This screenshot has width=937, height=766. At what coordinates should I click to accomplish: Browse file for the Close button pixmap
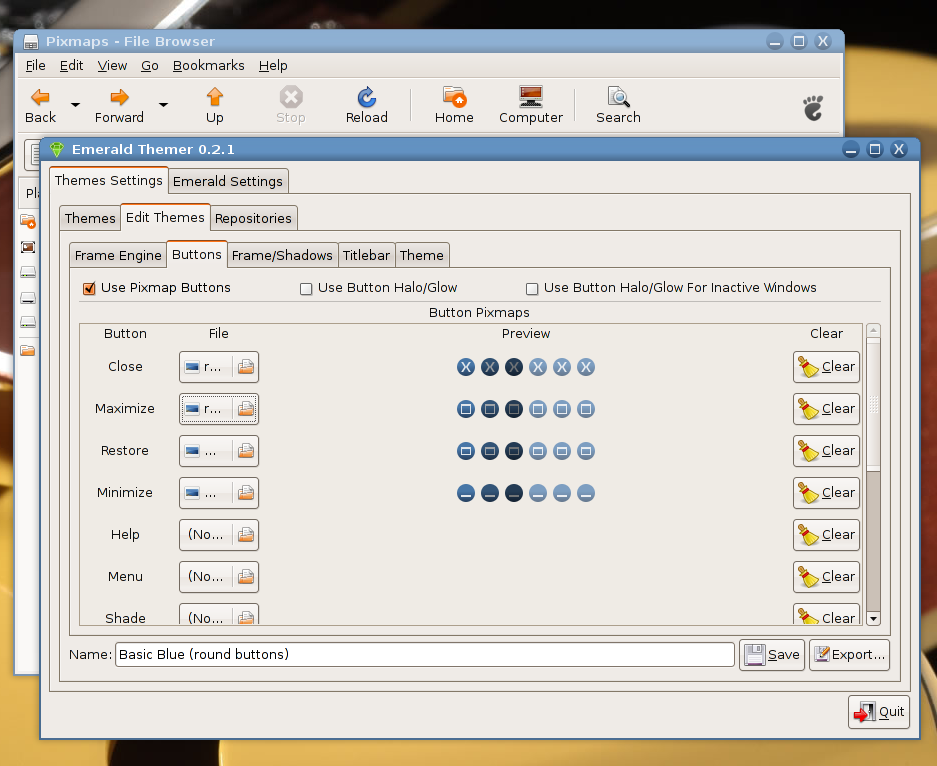[246, 367]
